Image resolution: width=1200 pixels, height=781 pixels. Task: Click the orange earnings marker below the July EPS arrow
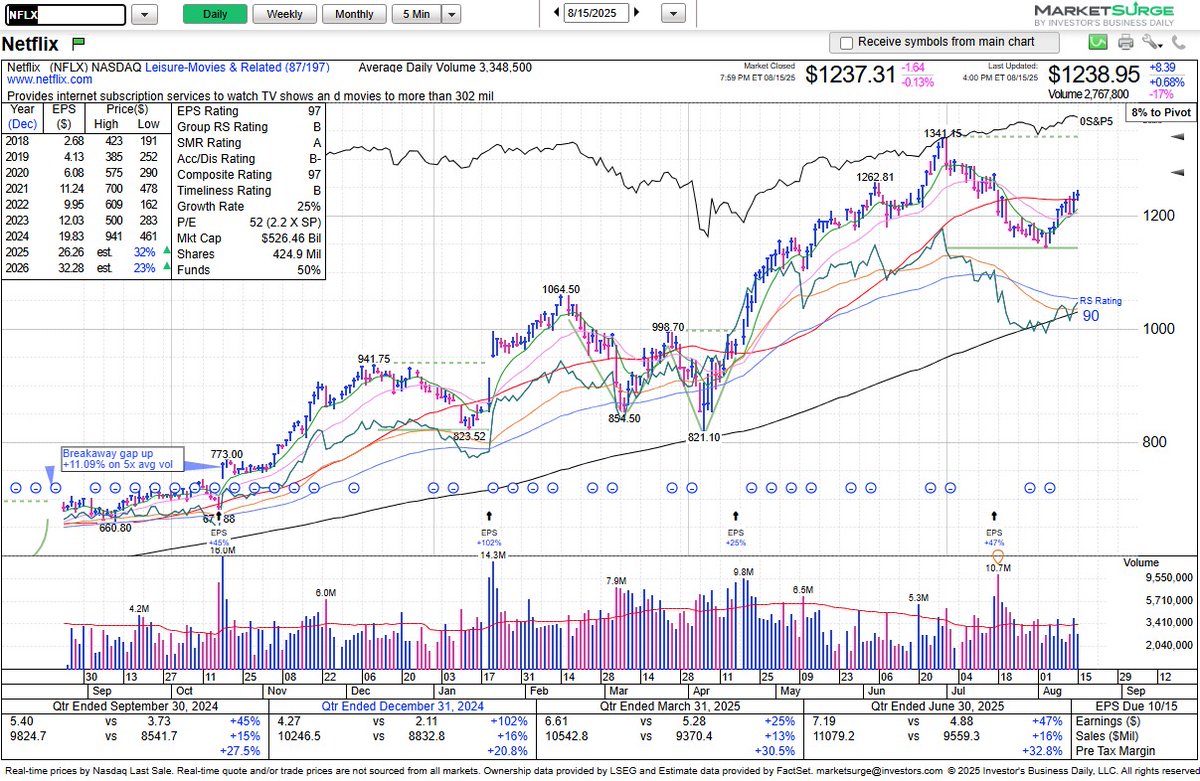point(997,557)
